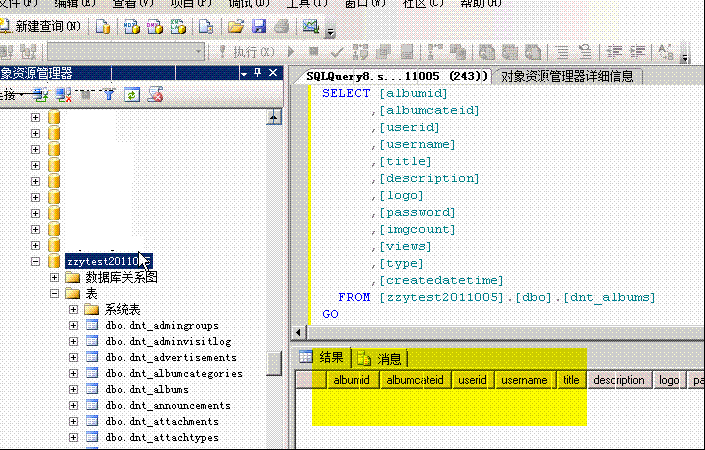The height and width of the screenshot is (450, 705).
Task: Collapse the zzytest2011005 database node
Action: pyautogui.click(x=36, y=261)
